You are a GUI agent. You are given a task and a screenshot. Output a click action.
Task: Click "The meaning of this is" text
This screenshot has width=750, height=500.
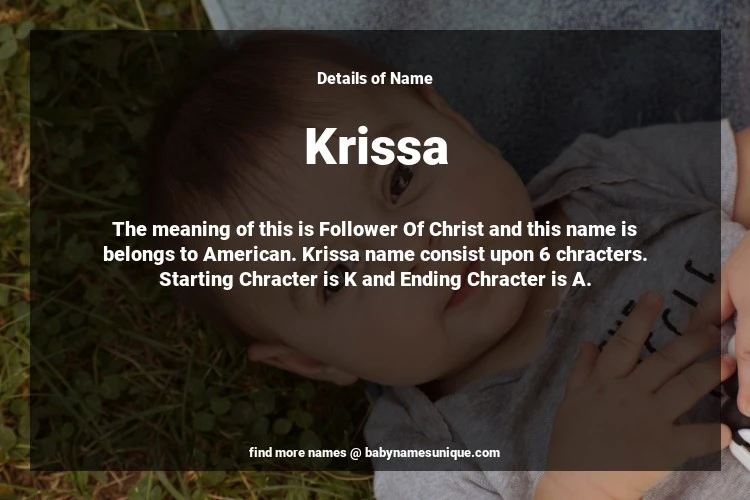tap(213, 229)
